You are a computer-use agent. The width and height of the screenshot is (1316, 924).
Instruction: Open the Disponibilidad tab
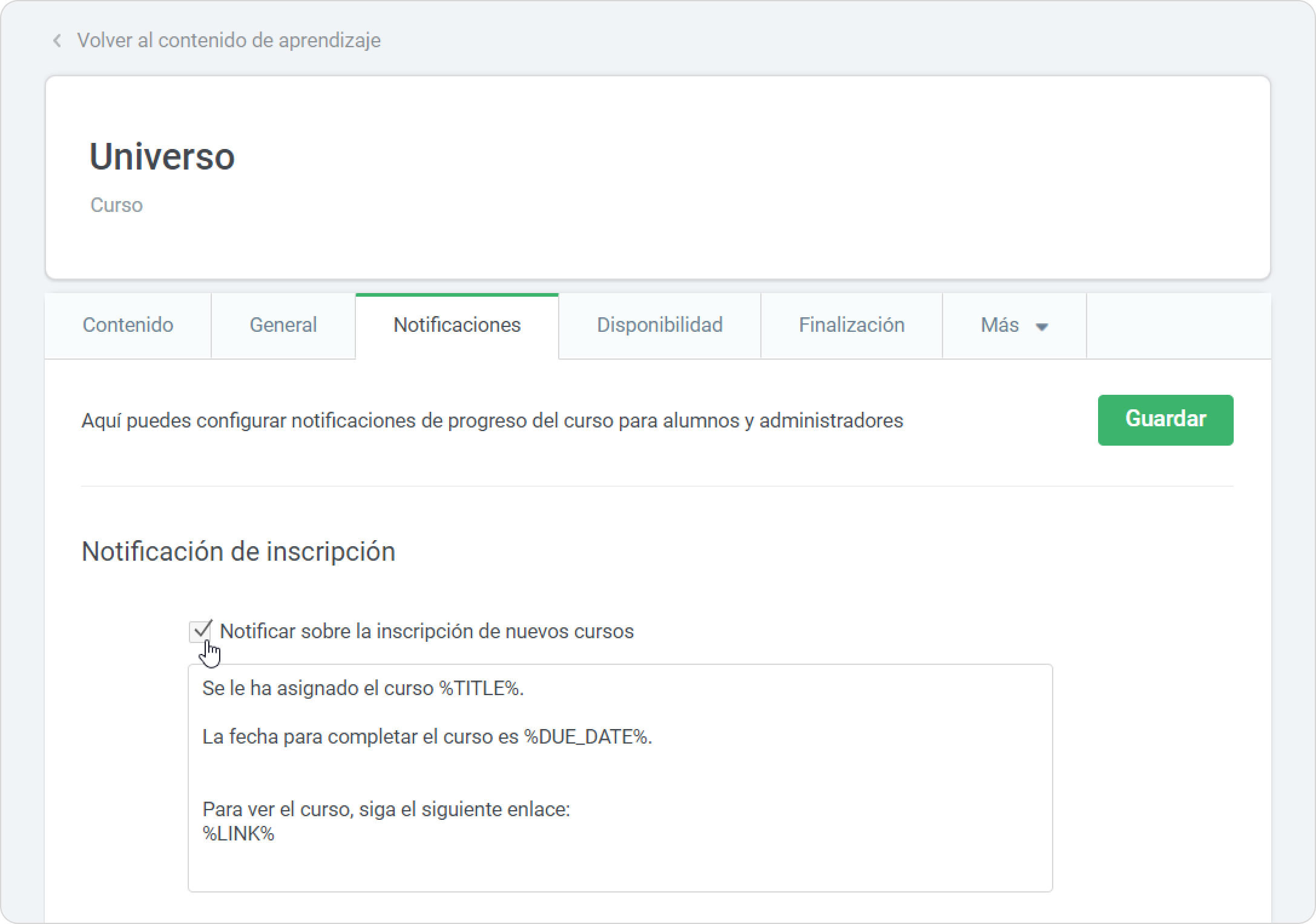coord(659,325)
